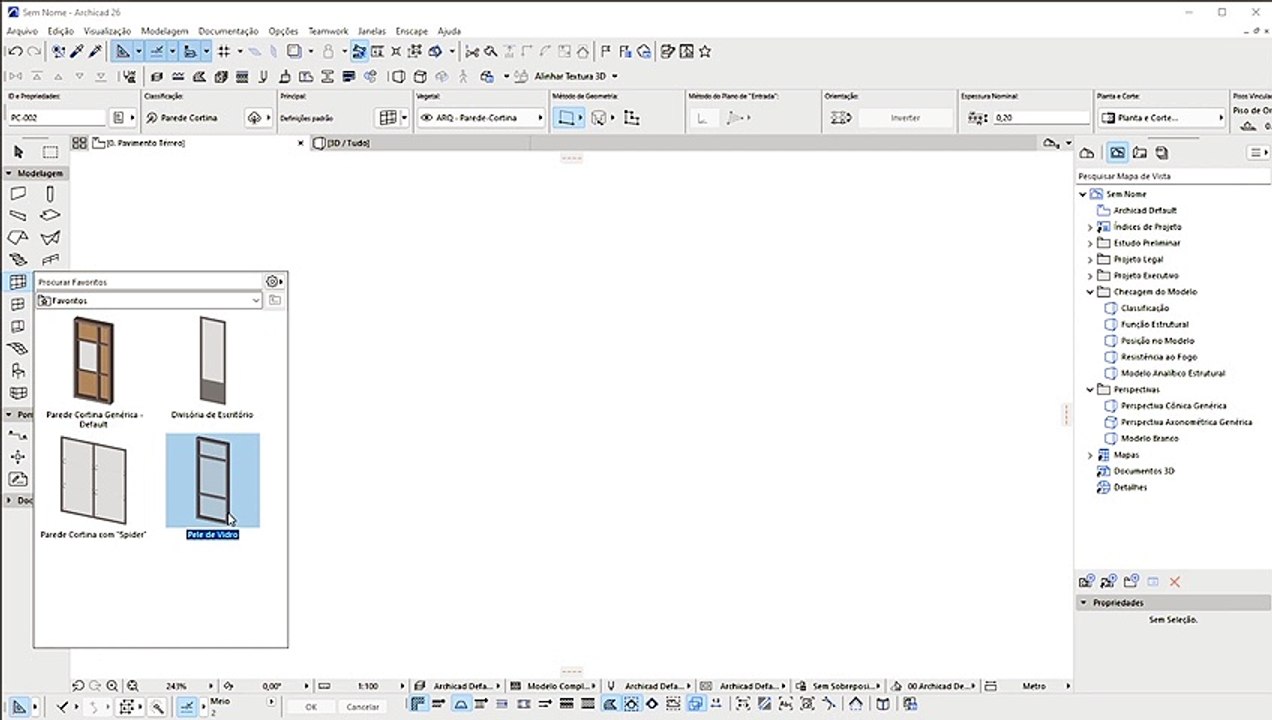This screenshot has height=720, width=1272.
Task: Select the Window tool in toolbox
Action: point(18,305)
